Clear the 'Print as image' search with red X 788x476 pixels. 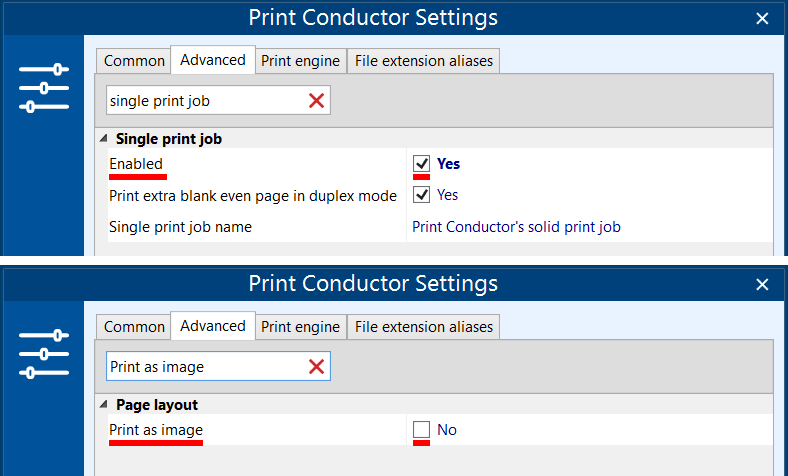coord(316,367)
